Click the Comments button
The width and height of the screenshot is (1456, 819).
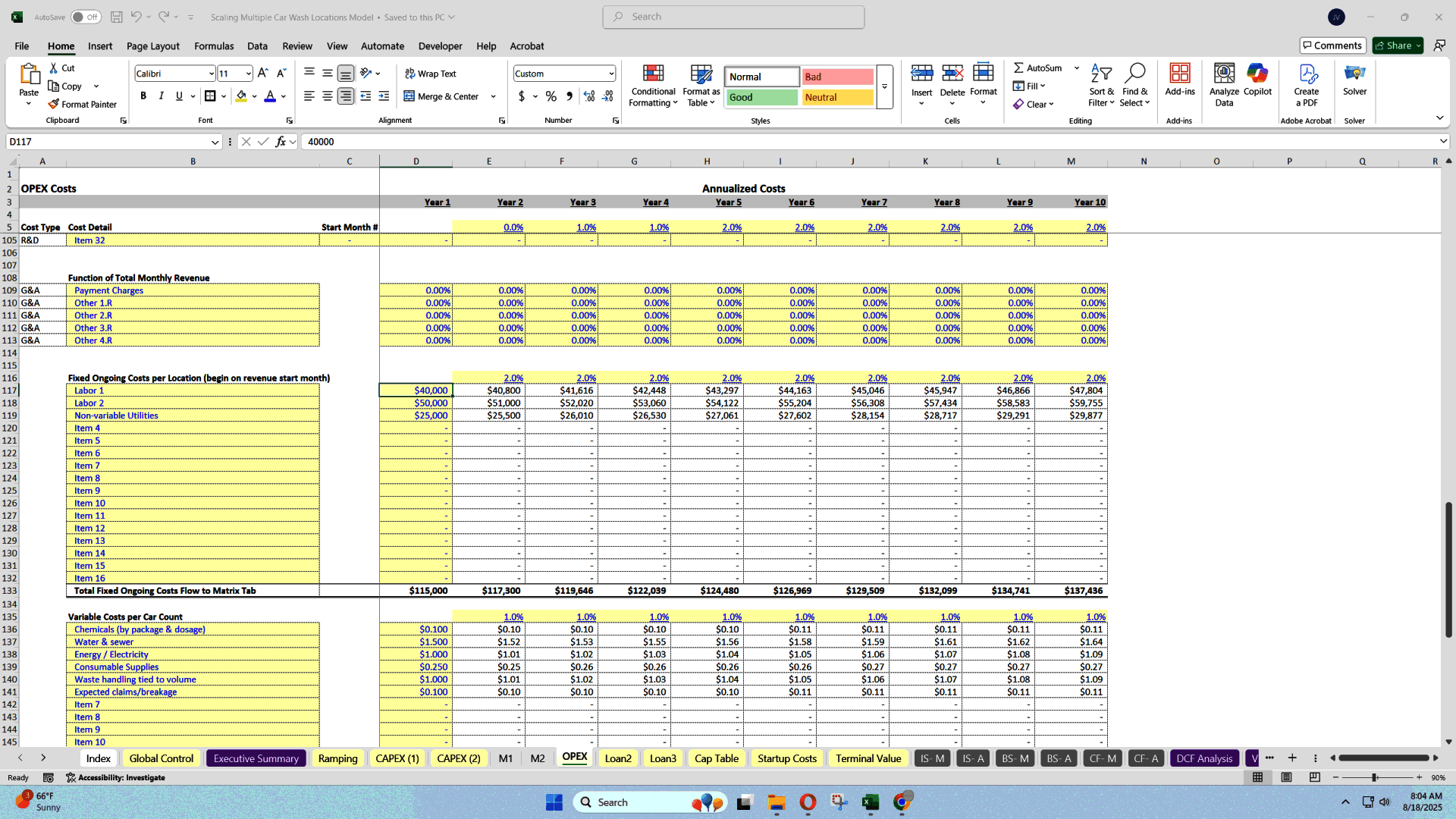(x=1332, y=45)
